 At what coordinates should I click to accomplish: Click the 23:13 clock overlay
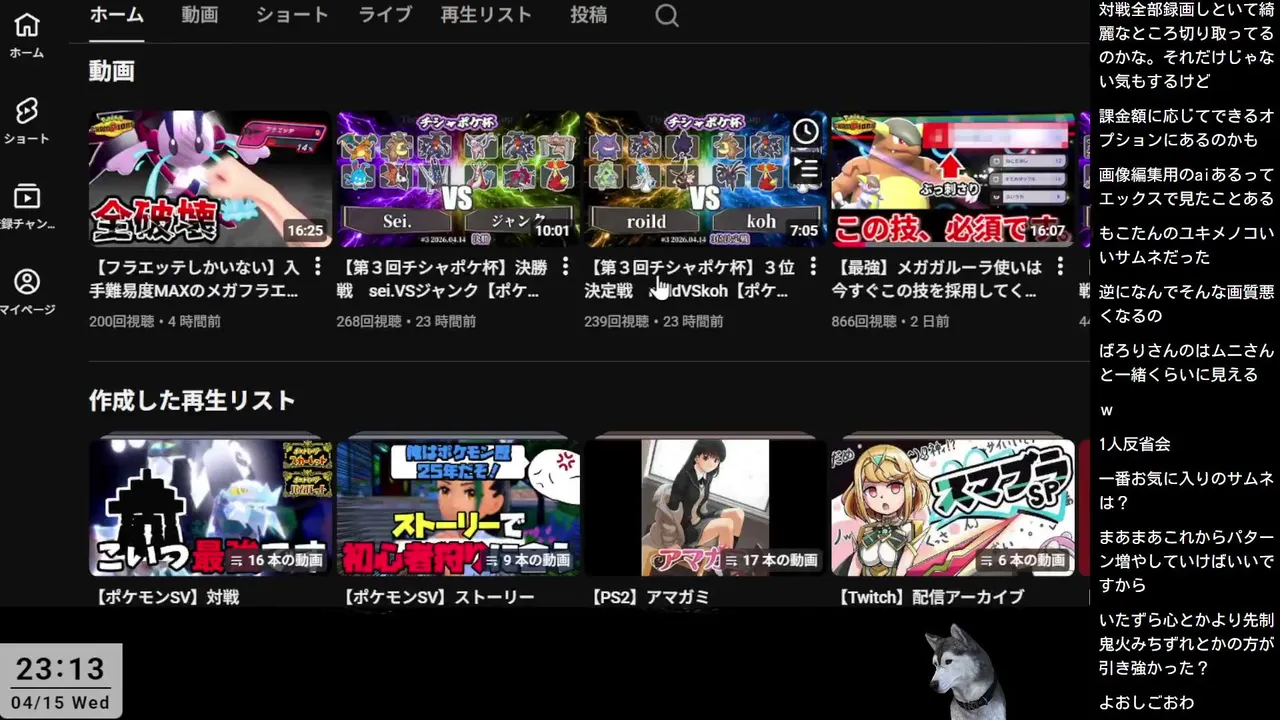60,668
